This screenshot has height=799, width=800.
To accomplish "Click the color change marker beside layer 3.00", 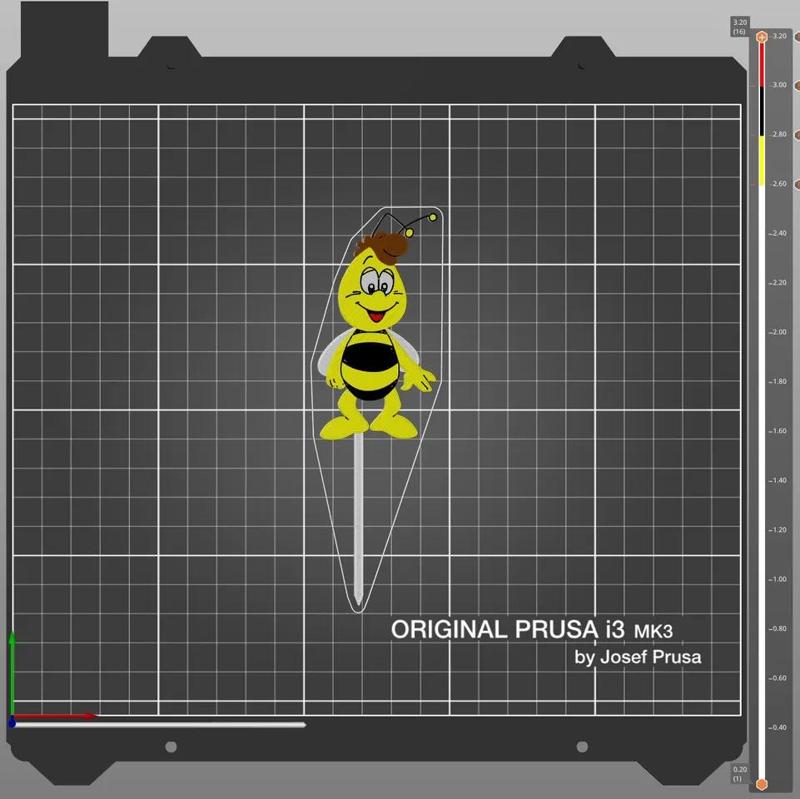I will tap(795, 85).
